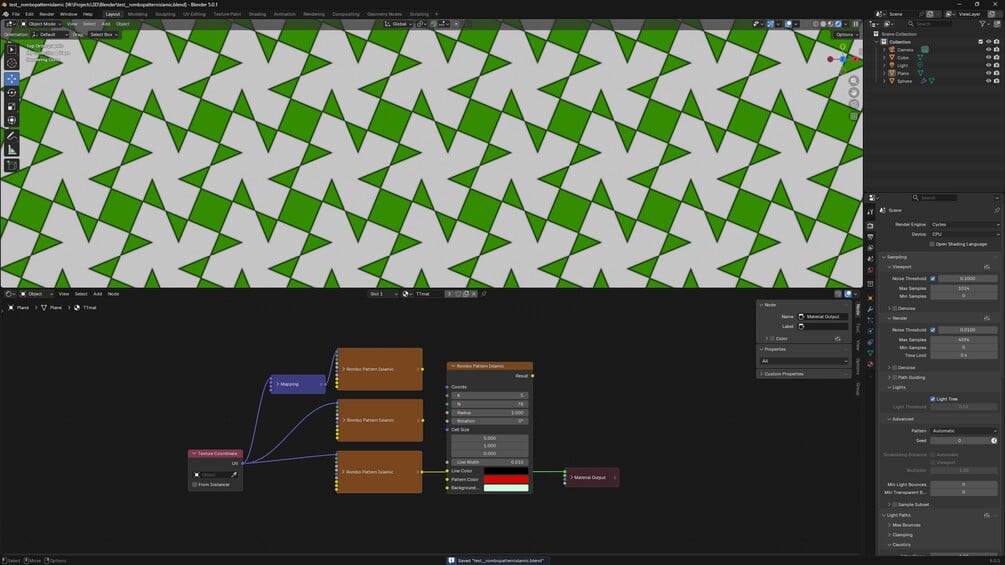1005x565 pixels.
Task: Open the Tool properties tab icon
Action: point(870,211)
